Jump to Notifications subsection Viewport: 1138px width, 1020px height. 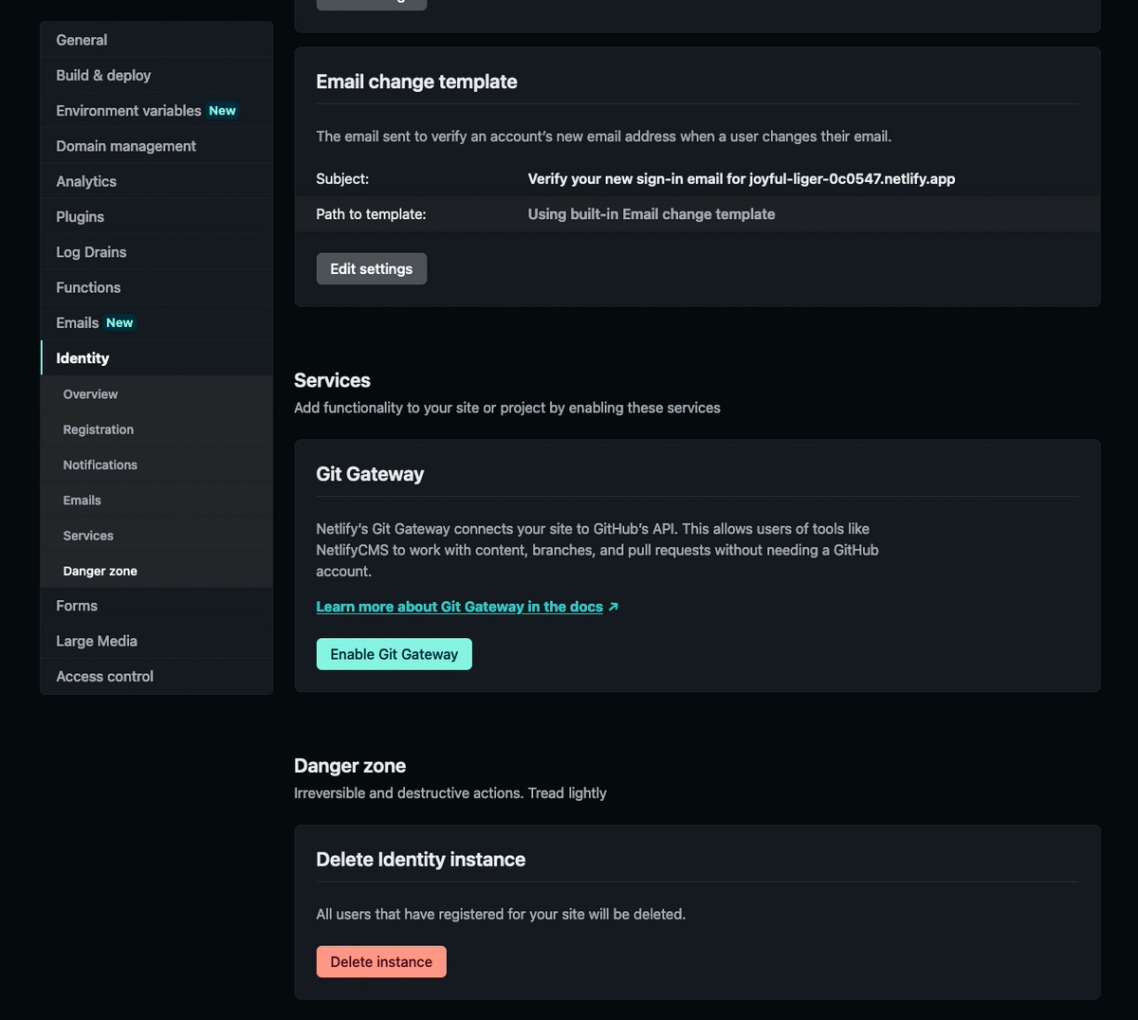tap(156, 465)
